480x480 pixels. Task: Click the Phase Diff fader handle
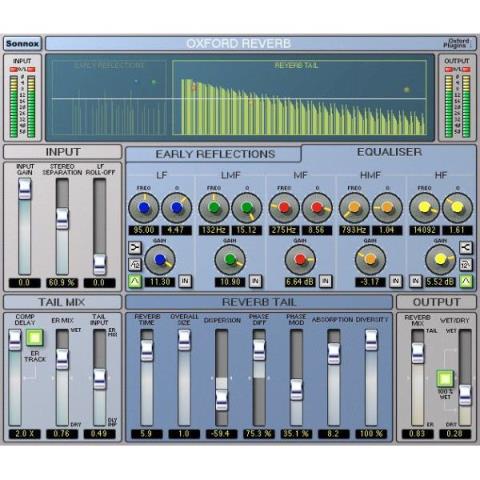coord(259,350)
